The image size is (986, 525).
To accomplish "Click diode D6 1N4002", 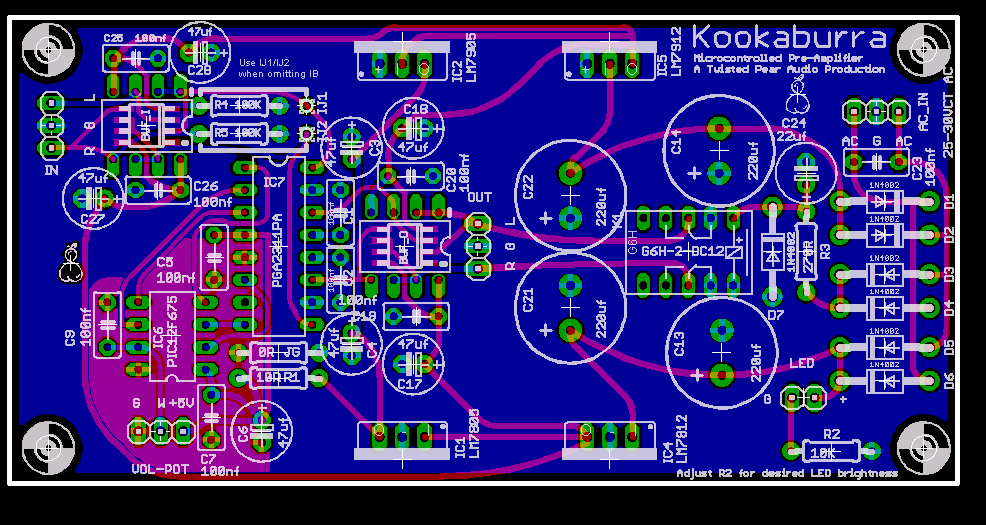I will tap(884, 379).
